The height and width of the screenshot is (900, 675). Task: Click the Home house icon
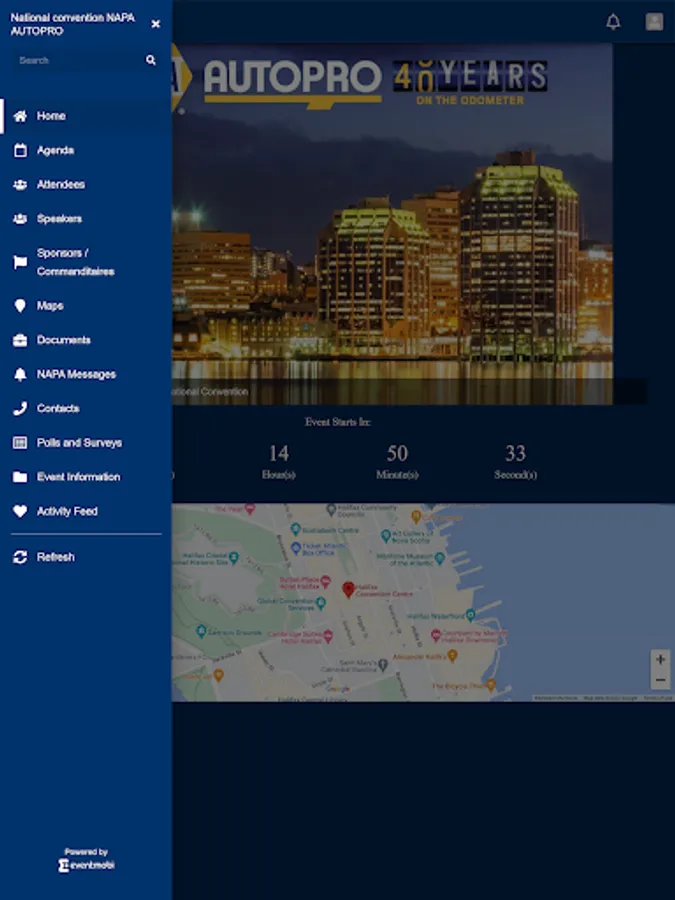(20, 116)
